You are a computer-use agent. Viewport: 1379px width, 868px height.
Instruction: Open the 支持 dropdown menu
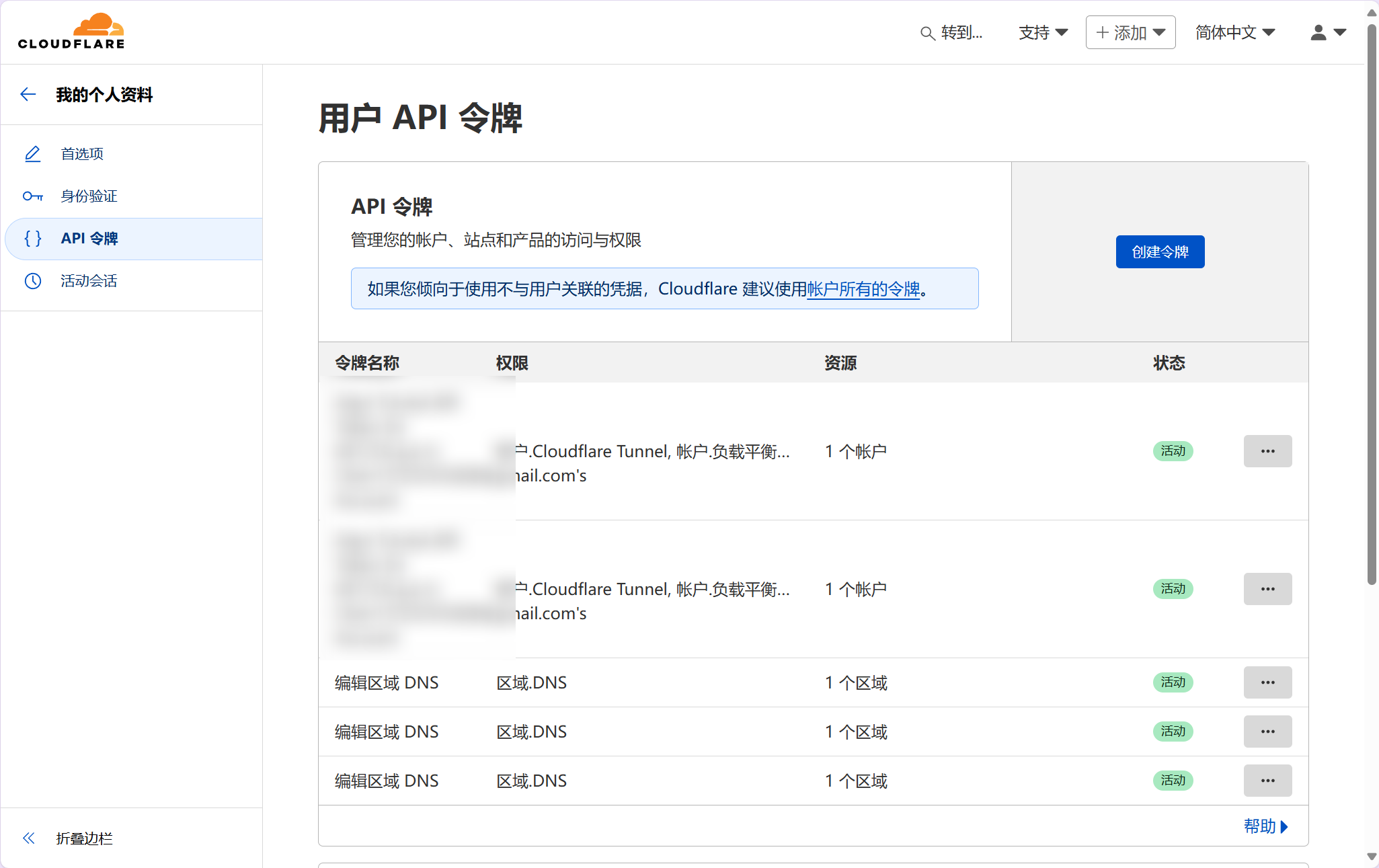1043,32
